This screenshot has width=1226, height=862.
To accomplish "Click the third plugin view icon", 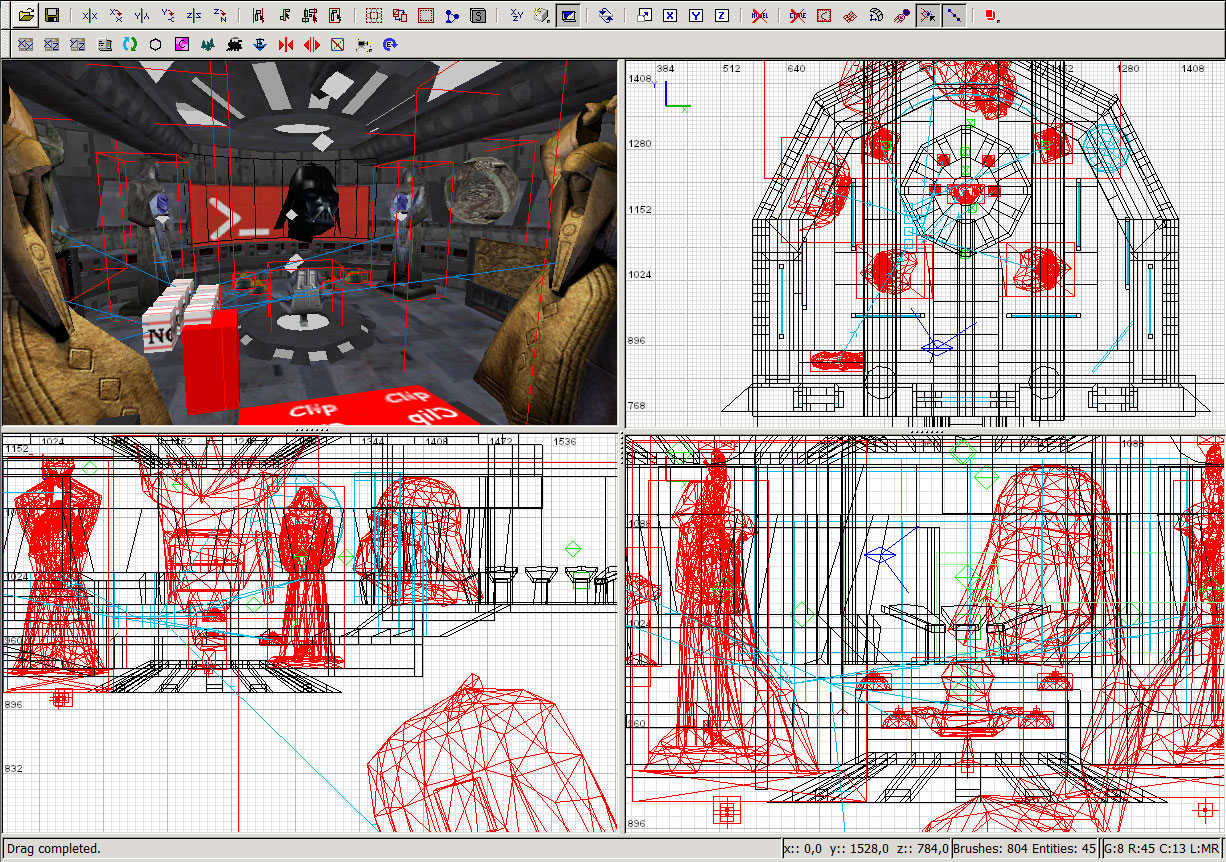I will (78, 44).
